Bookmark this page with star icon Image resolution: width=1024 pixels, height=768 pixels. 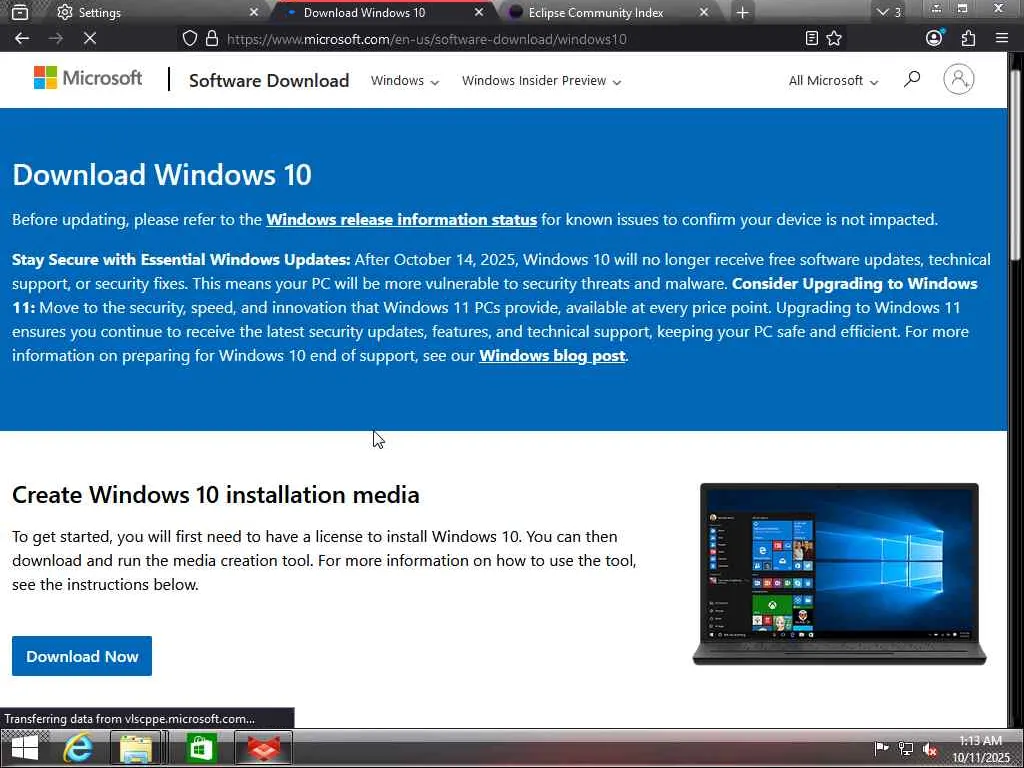(834, 39)
